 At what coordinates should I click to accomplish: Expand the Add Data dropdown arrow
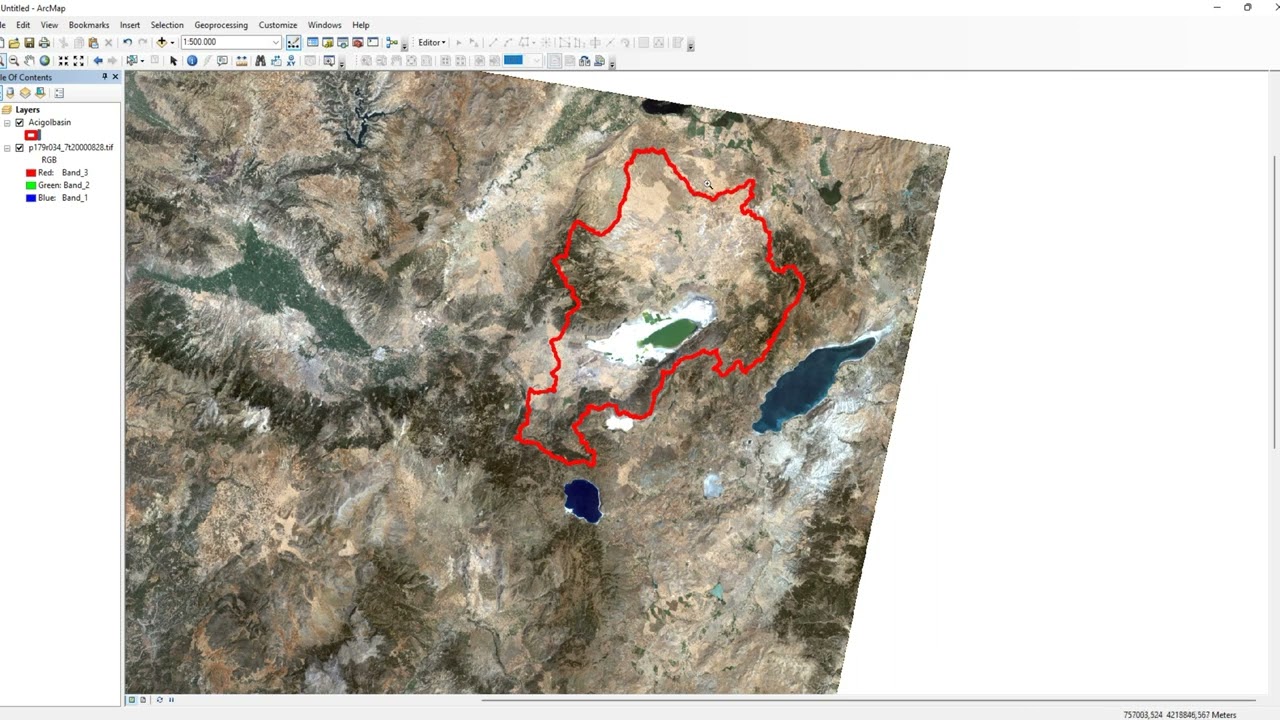[172, 42]
